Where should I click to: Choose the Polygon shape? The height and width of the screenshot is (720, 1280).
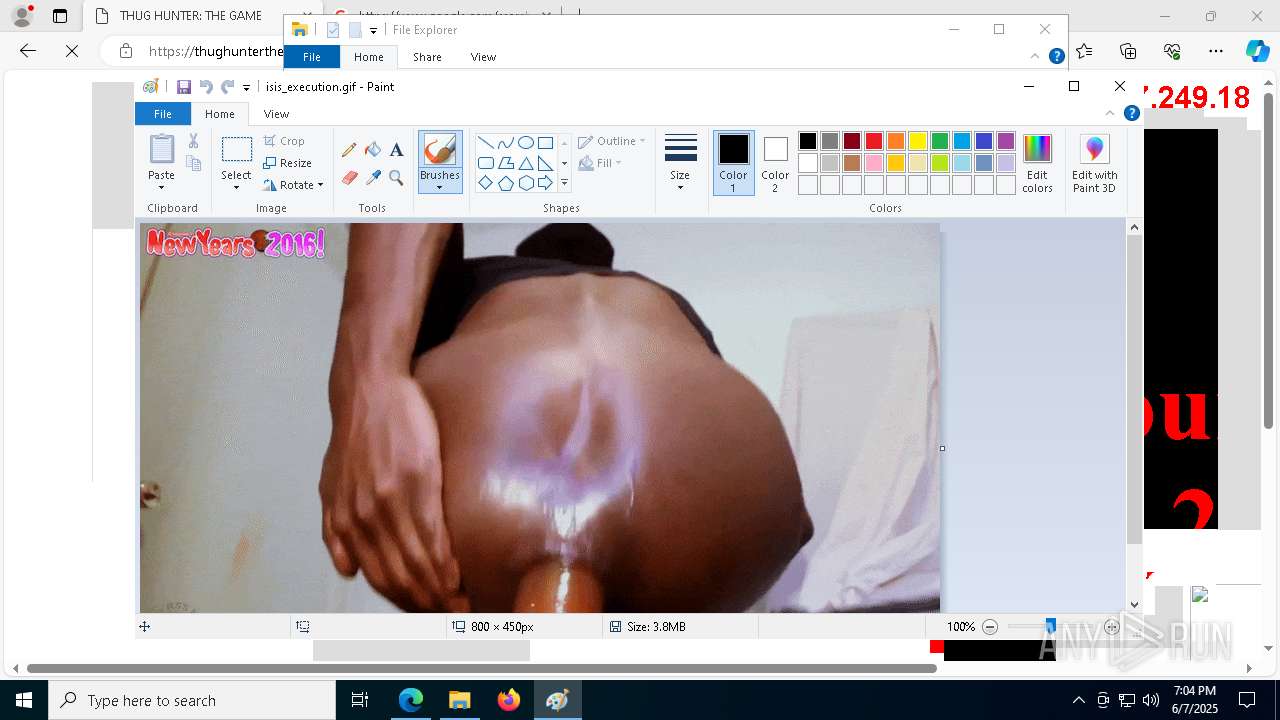tap(505, 163)
